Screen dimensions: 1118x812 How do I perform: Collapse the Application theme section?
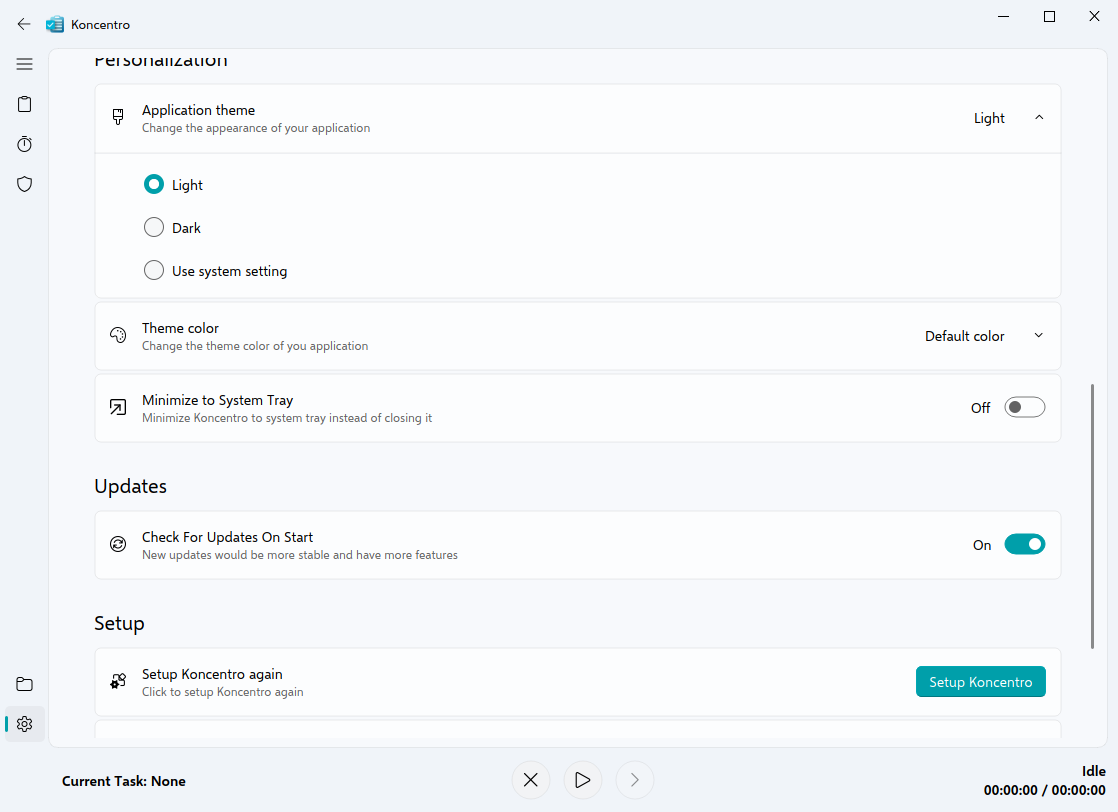tap(1038, 118)
